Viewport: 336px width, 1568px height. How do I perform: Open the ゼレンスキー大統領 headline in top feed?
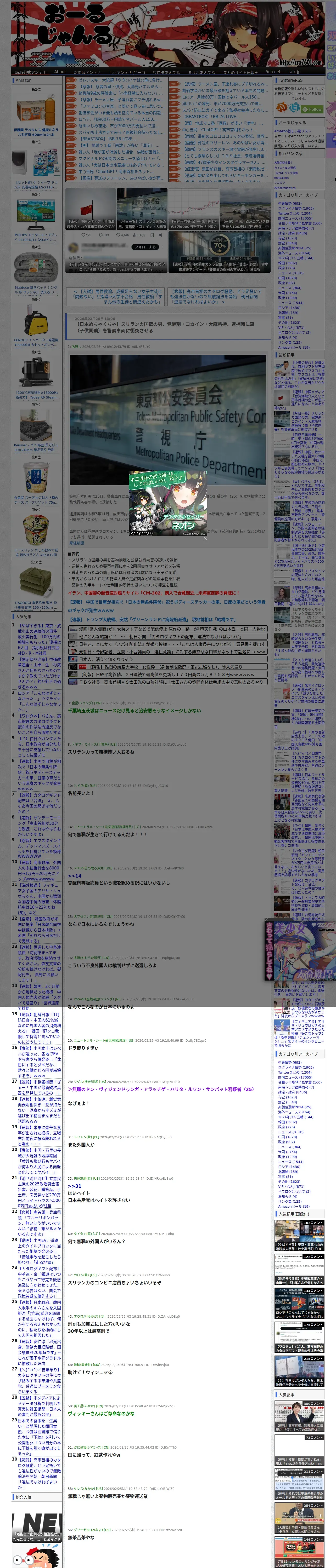pyautogui.click(x=121, y=80)
